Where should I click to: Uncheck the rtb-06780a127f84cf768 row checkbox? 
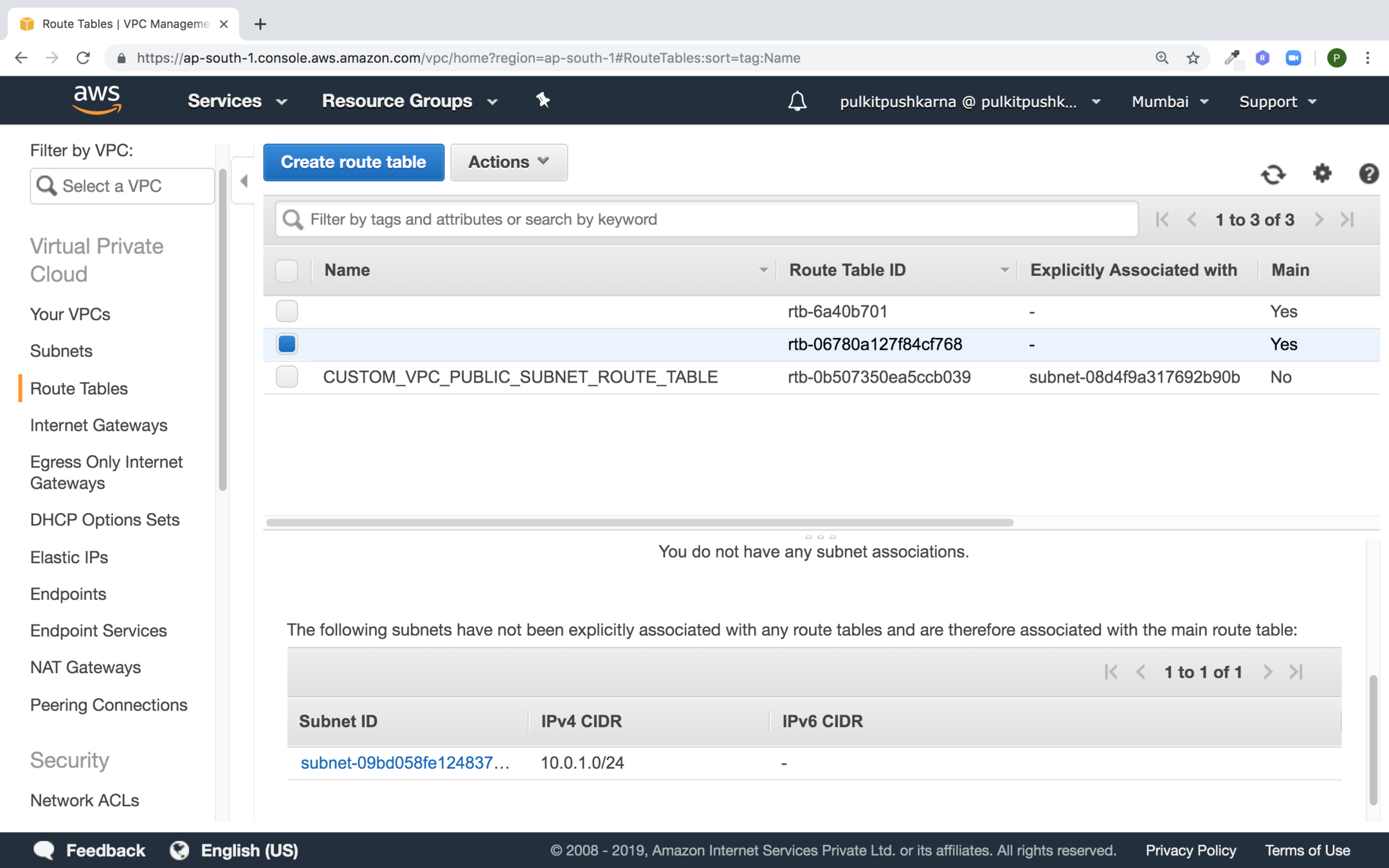pos(287,344)
